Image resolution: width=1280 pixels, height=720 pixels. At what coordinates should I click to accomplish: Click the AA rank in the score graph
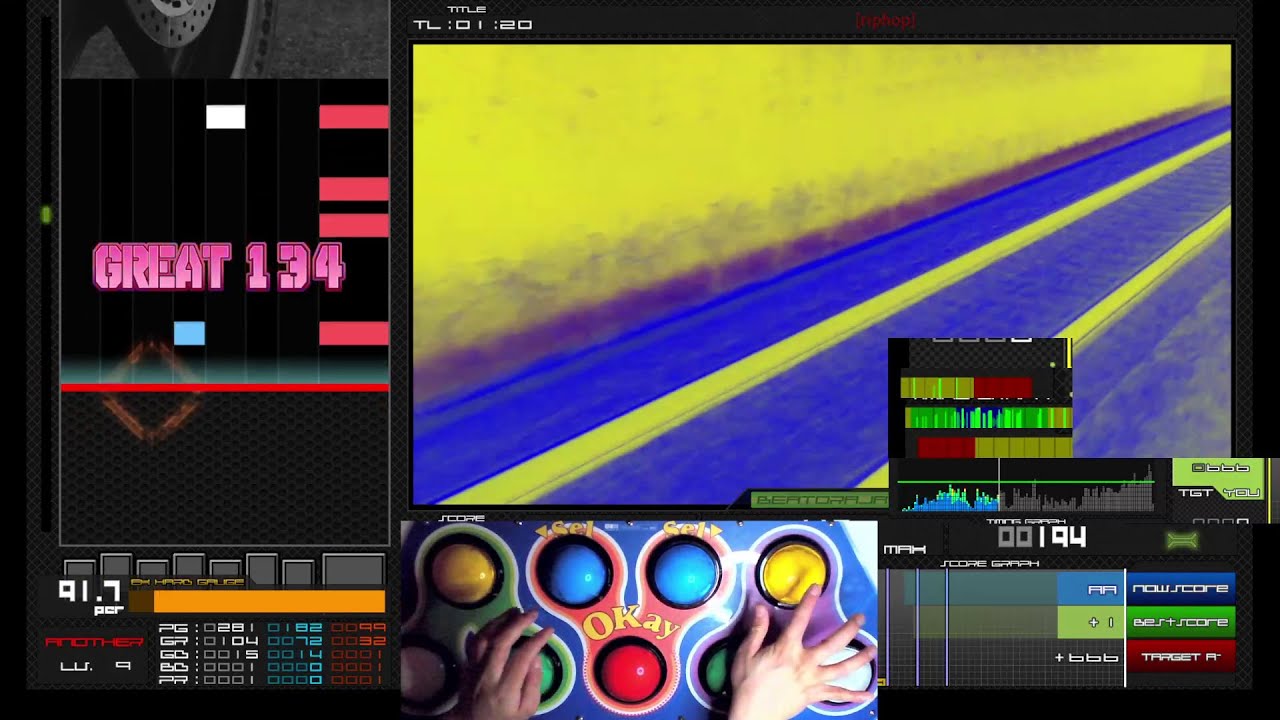coord(1101,590)
